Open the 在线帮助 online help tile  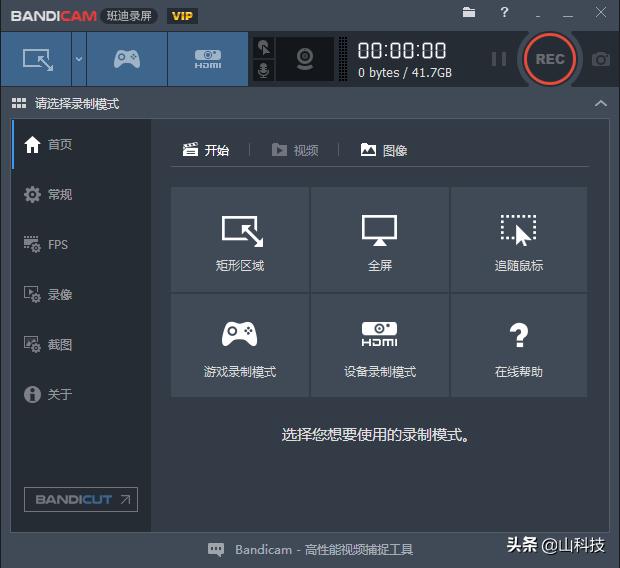pos(519,345)
